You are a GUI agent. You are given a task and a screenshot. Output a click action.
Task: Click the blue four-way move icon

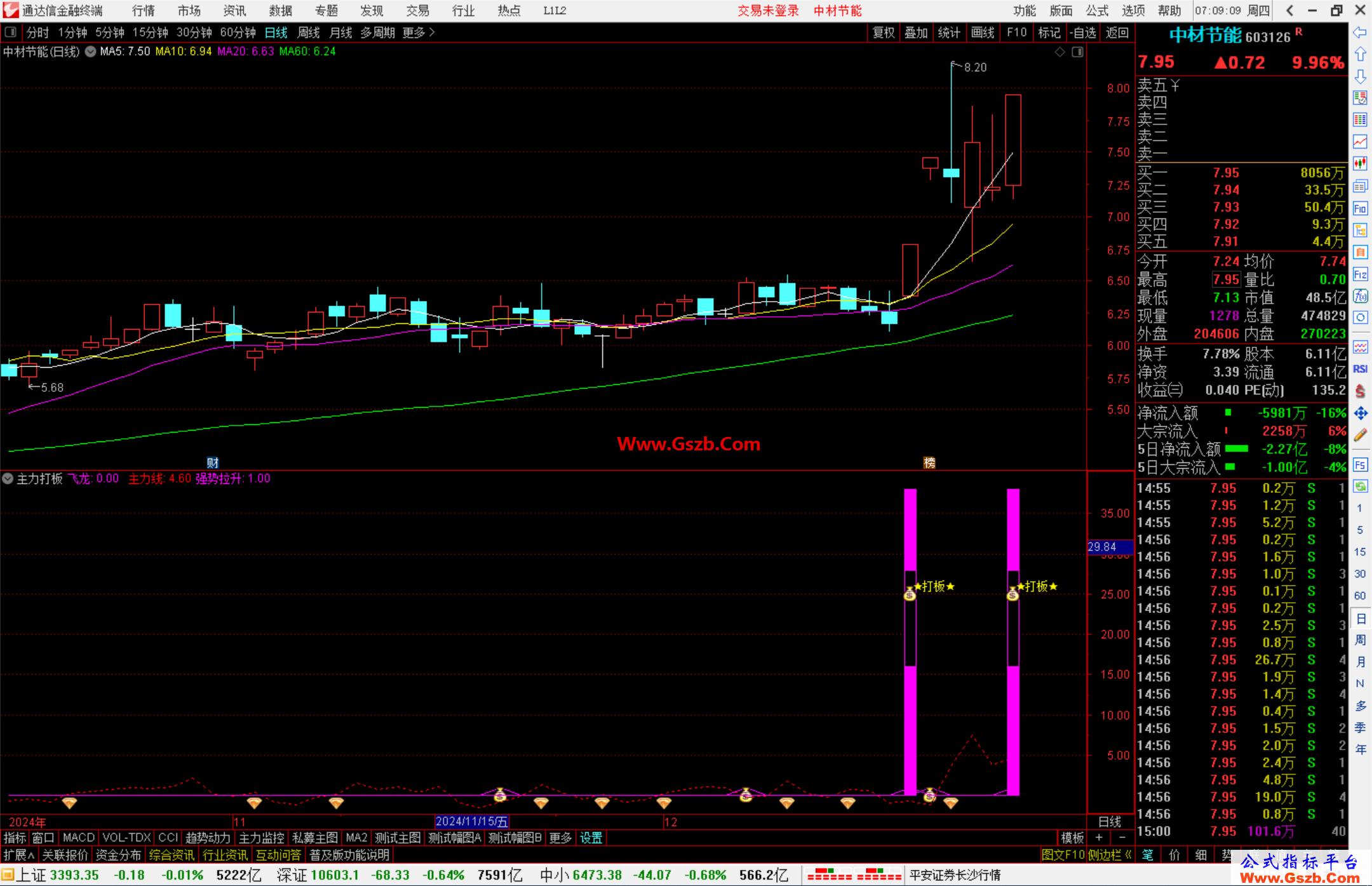tap(1360, 413)
